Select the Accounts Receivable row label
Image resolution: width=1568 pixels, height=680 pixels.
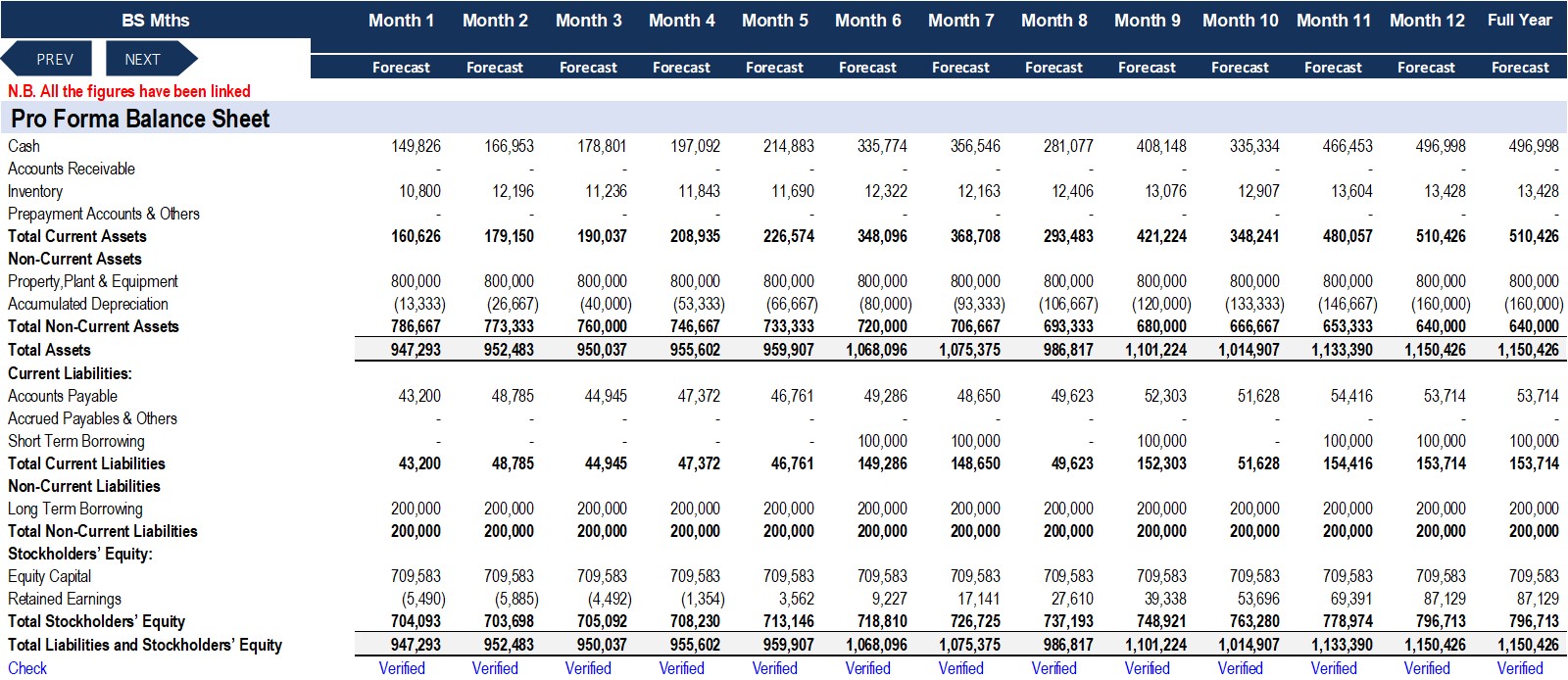[72, 169]
